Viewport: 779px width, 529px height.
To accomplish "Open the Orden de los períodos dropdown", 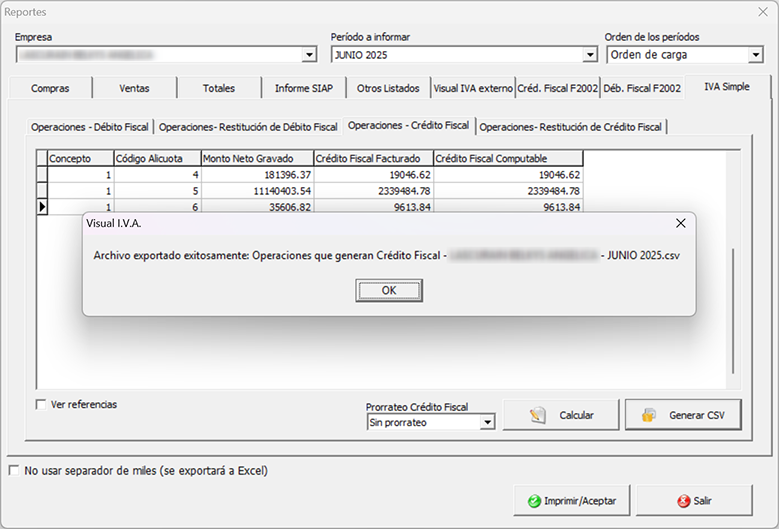I will pyautogui.click(x=755, y=55).
